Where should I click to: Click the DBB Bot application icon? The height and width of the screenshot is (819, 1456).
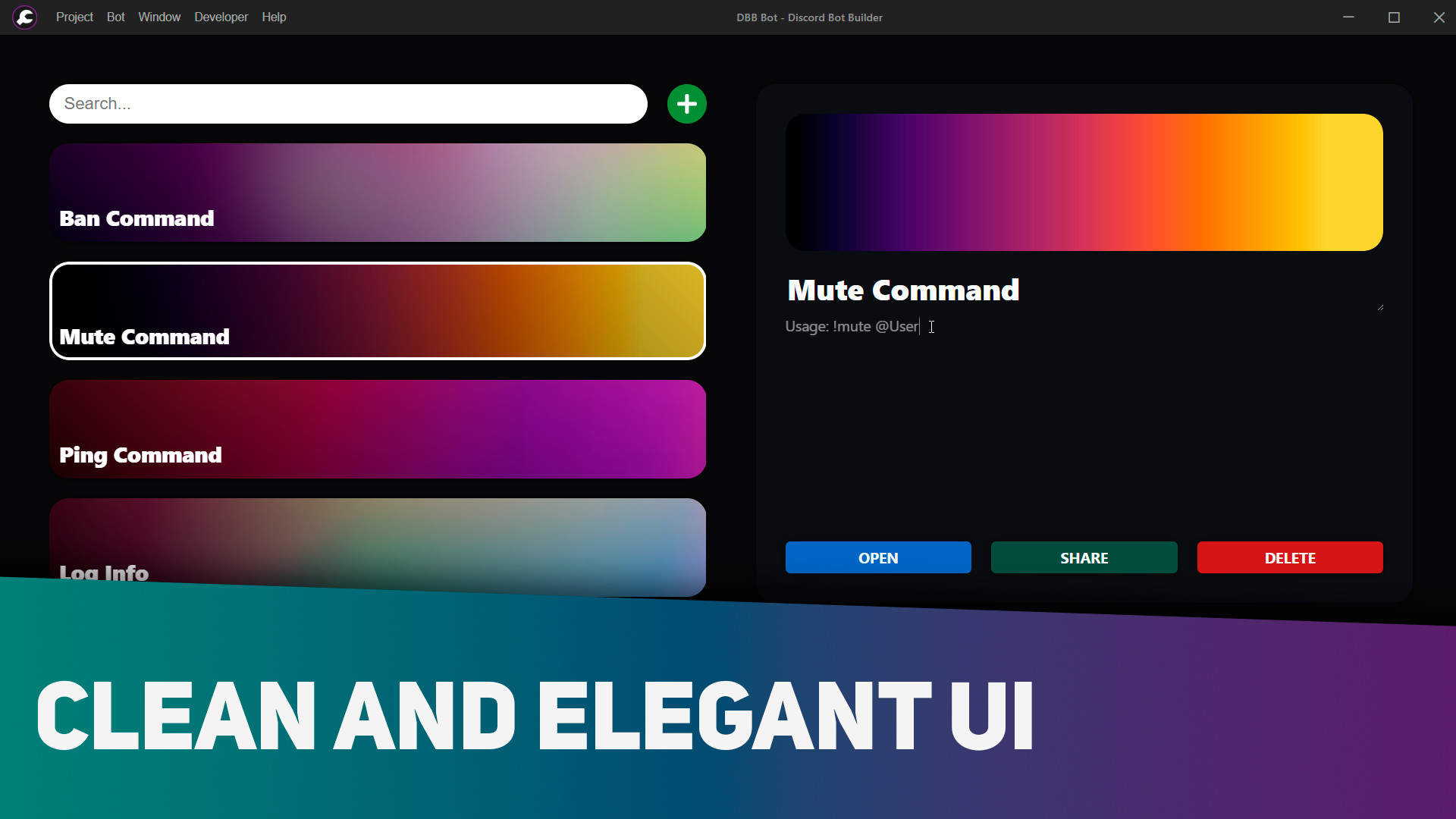(24, 17)
